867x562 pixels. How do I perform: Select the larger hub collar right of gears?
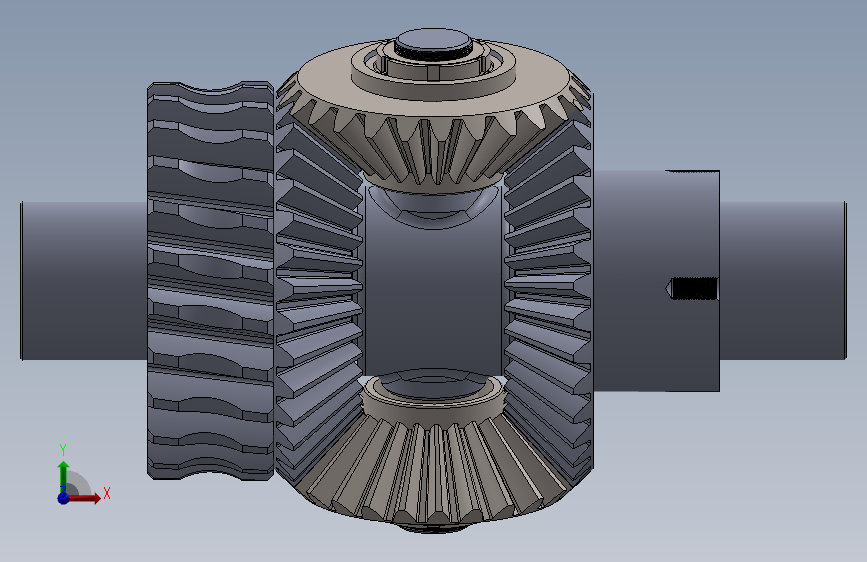click(656, 280)
